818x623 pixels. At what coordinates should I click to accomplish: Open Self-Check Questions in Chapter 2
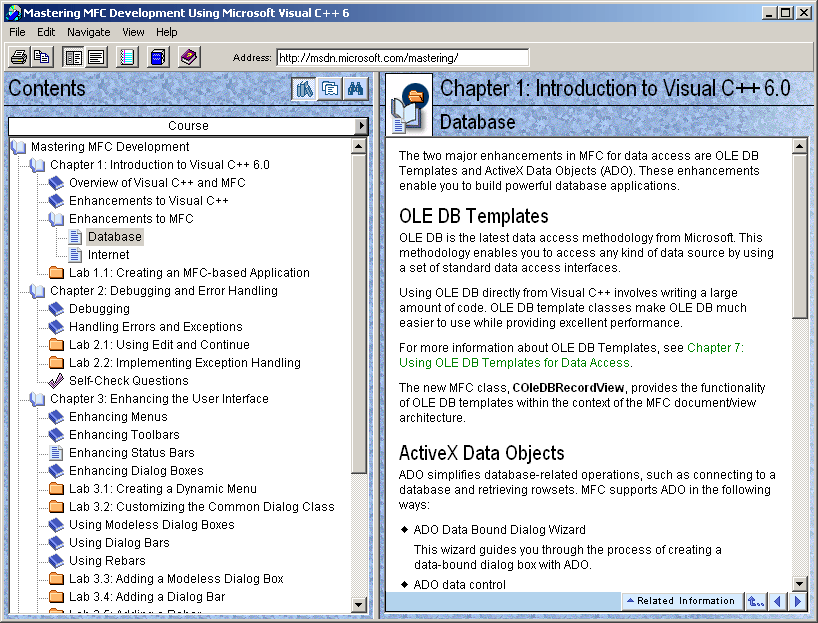pos(129,381)
